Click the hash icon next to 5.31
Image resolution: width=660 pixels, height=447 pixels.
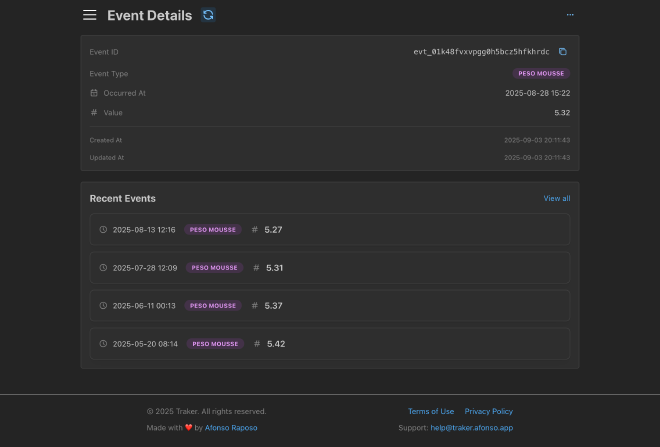pyautogui.click(x=256, y=268)
